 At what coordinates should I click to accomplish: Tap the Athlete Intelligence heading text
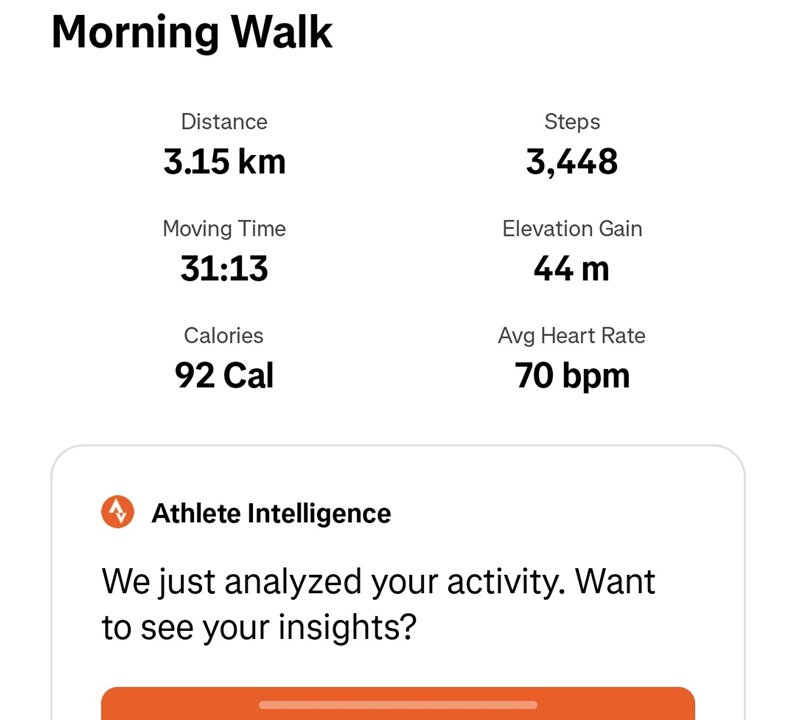coord(271,513)
